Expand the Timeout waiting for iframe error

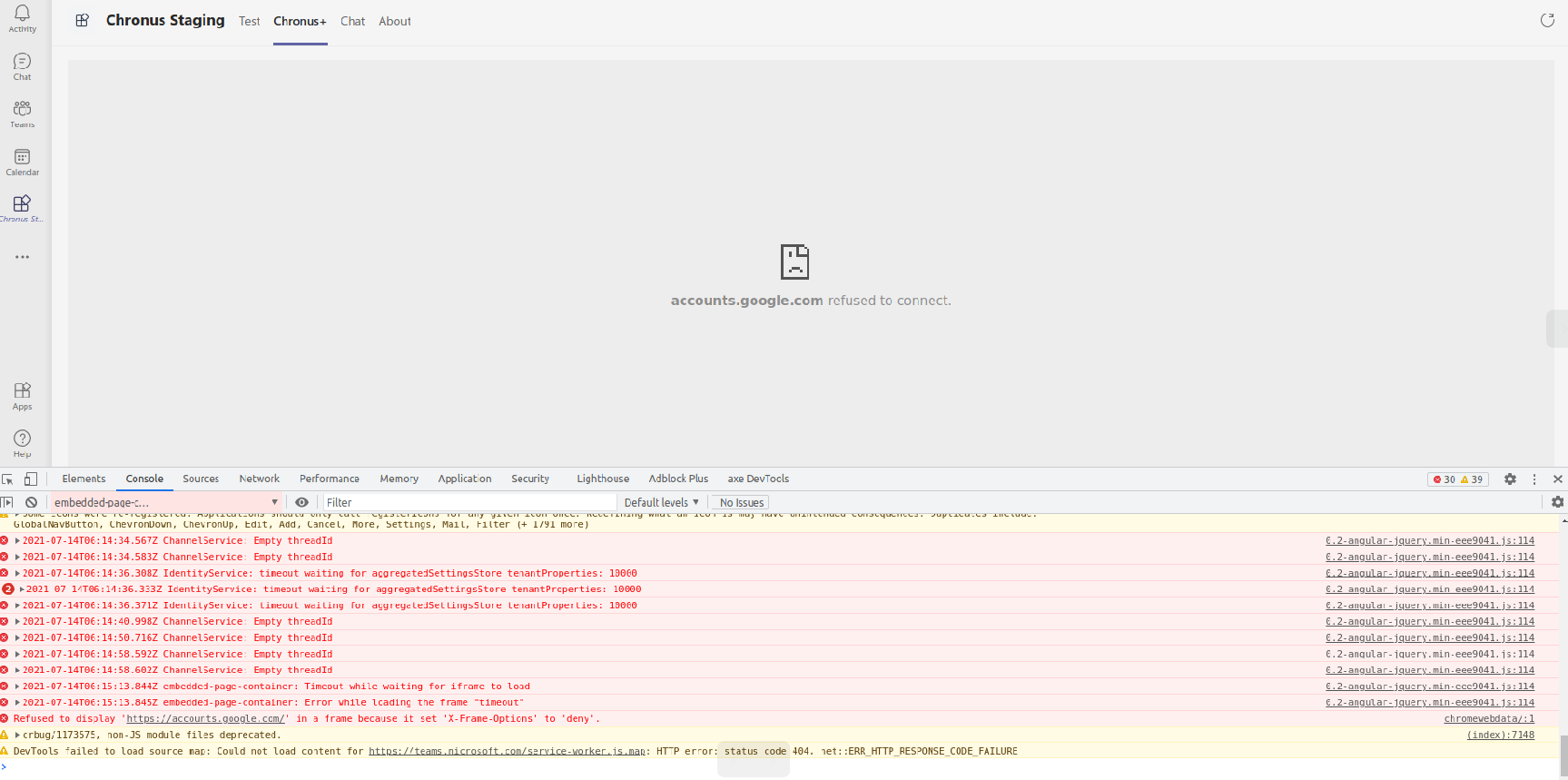[x=17, y=686]
